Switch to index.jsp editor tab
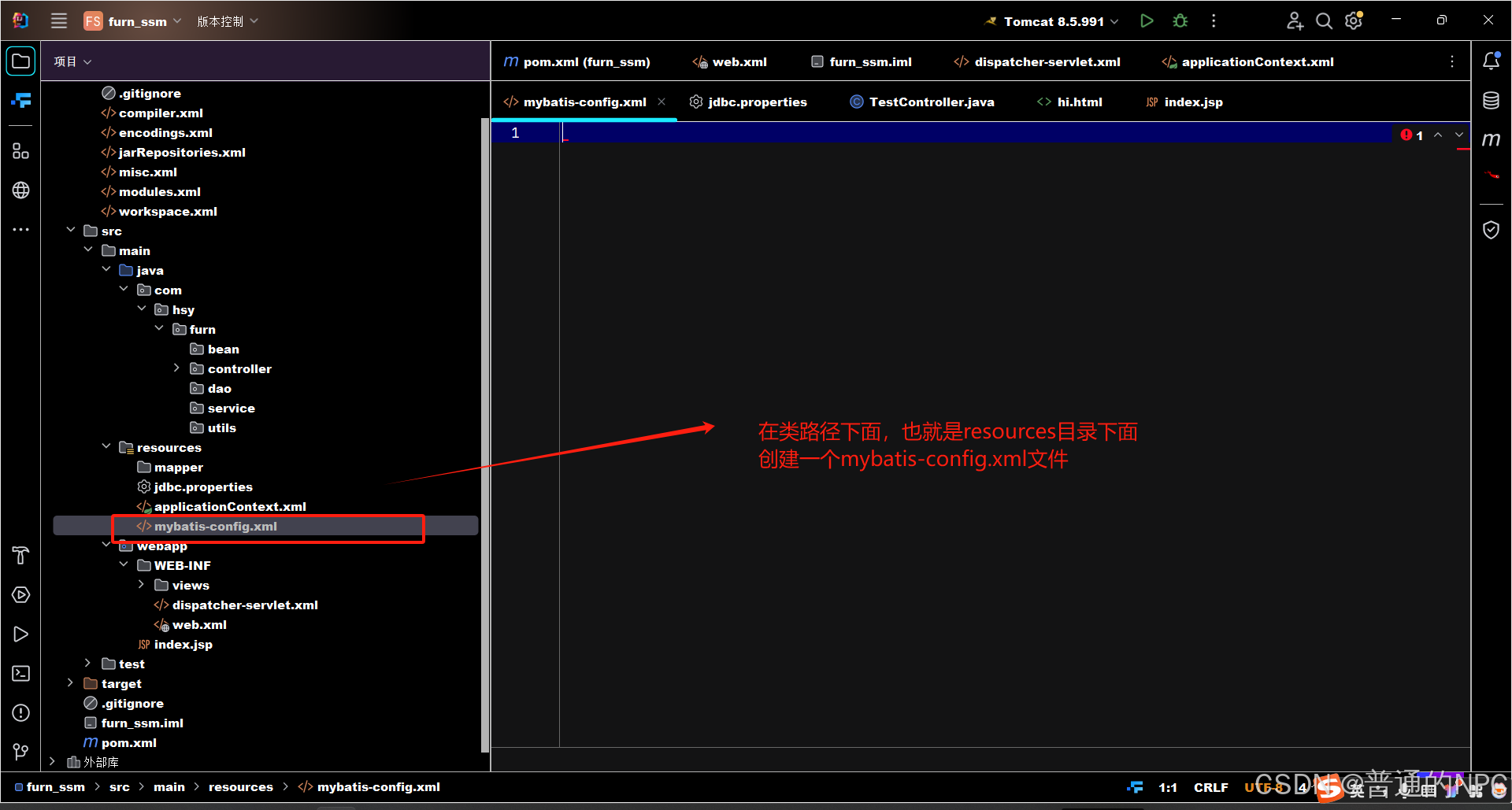The width and height of the screenshot is (1512, 810). (x=1184, y=102)
